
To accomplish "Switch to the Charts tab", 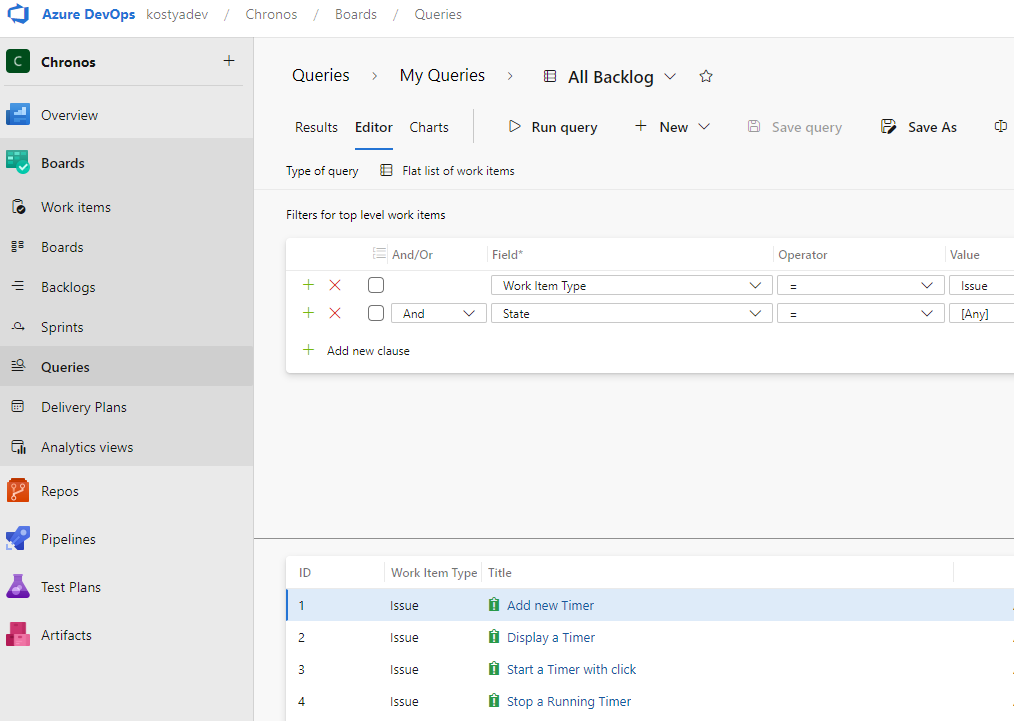I will [x=429, y=127].
